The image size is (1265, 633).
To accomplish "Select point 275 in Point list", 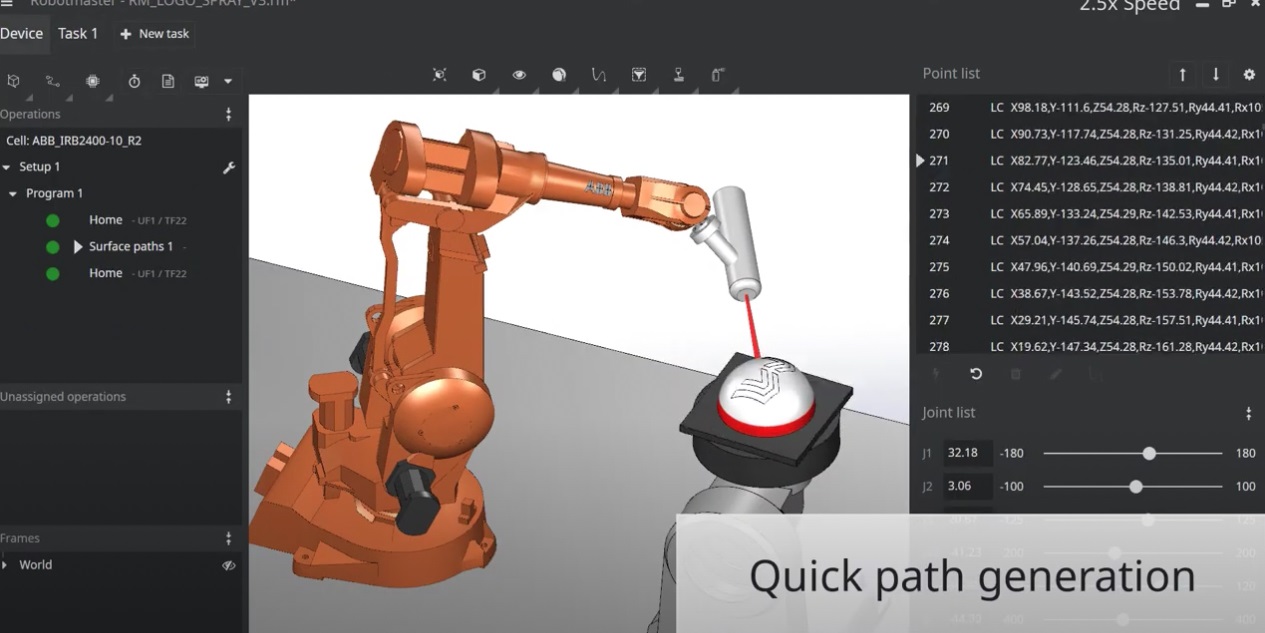I will coord(1091,267).
